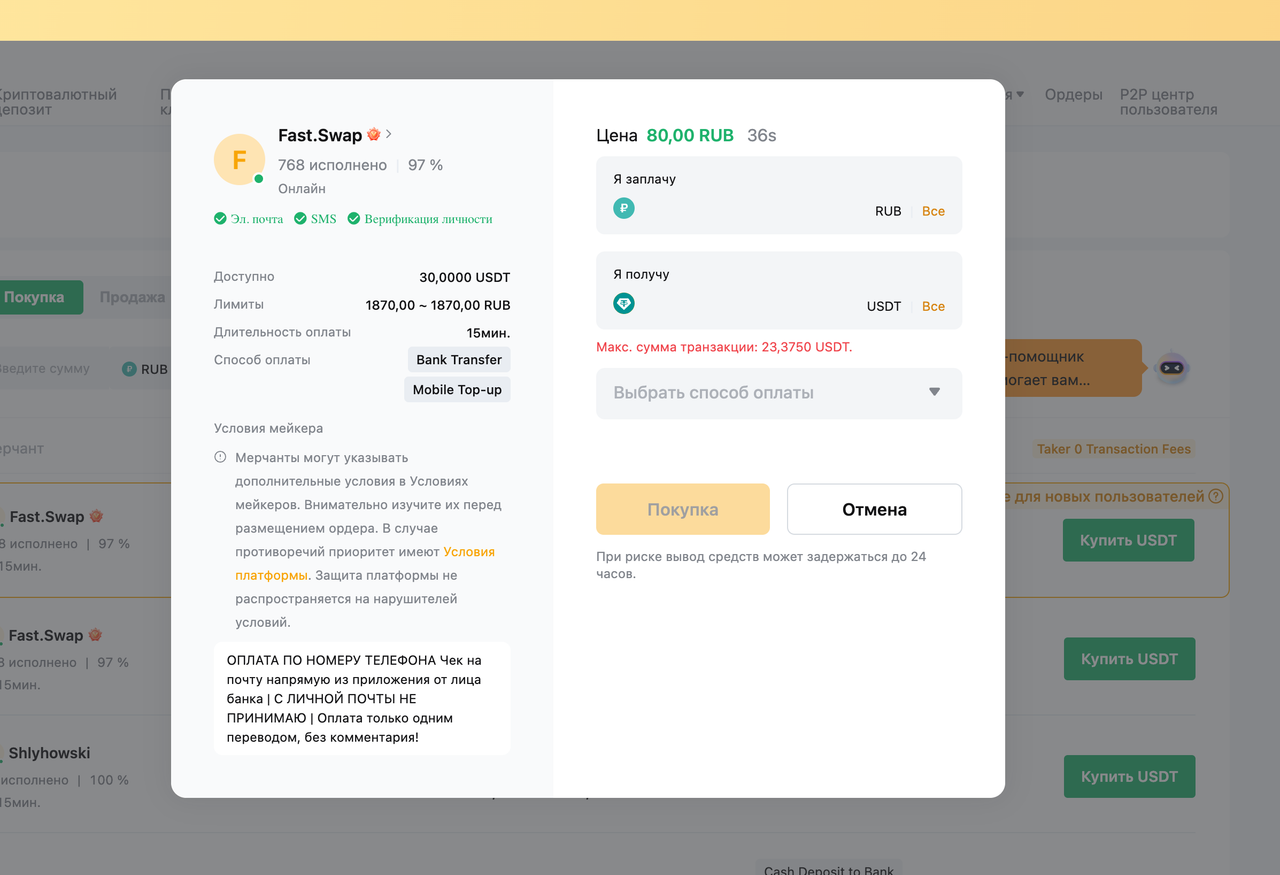
Task: Click the ruble coin icon under "Я заплачу"
Action: point(623,208)
